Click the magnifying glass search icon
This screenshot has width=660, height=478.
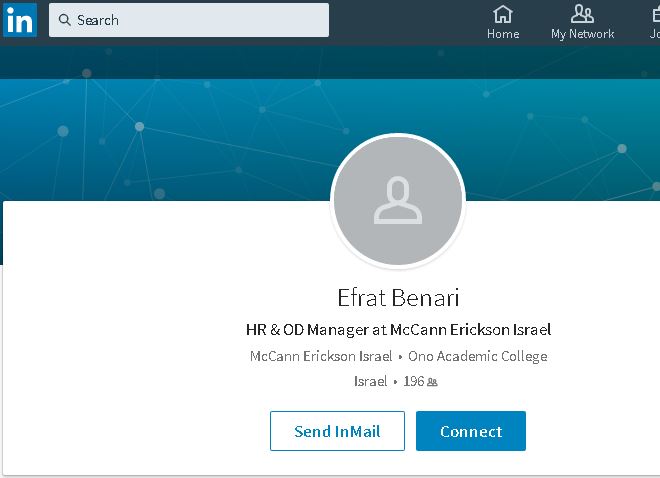click(x=65, y=20)
